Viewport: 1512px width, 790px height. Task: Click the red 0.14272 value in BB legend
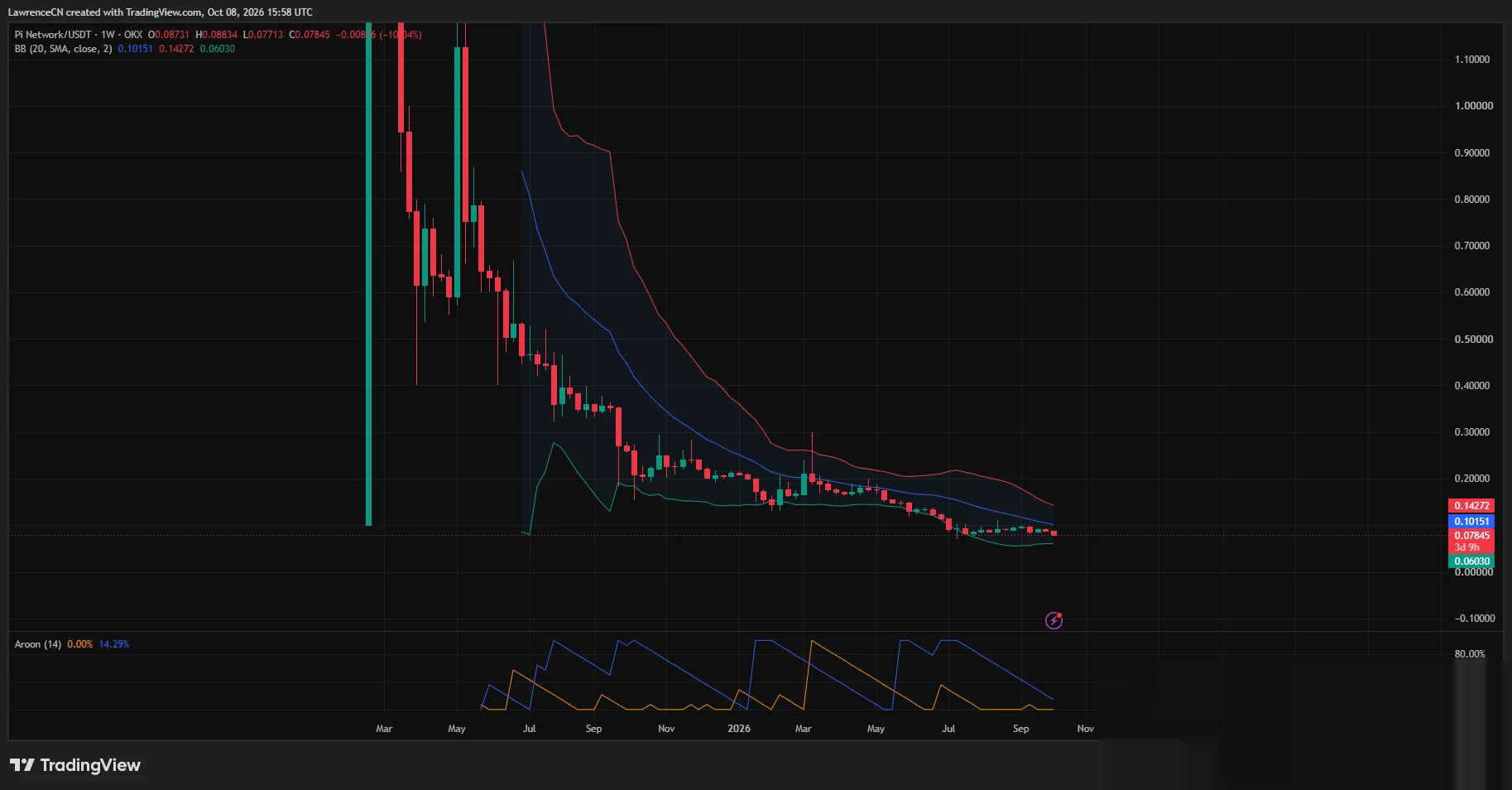point(176,49)
